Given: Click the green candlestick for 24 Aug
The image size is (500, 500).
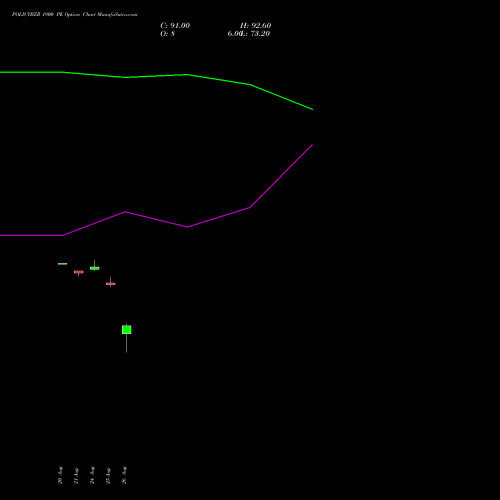Looking at the screenshot, I should [95, 268].
